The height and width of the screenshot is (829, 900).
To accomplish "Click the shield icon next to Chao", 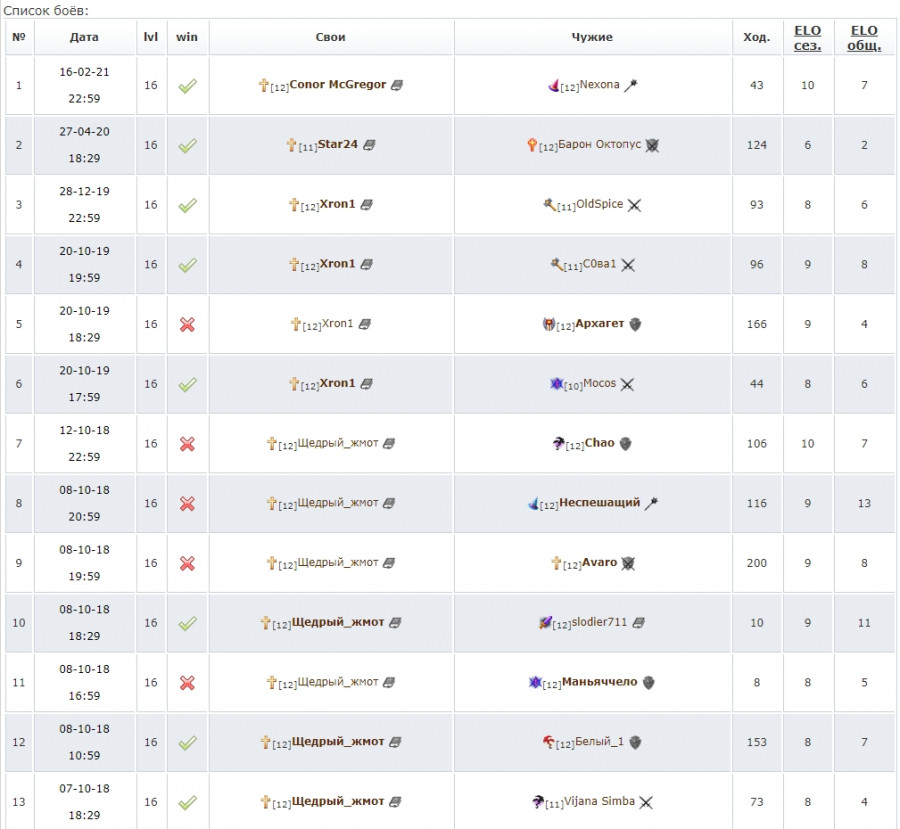I will tap(626, 444).
